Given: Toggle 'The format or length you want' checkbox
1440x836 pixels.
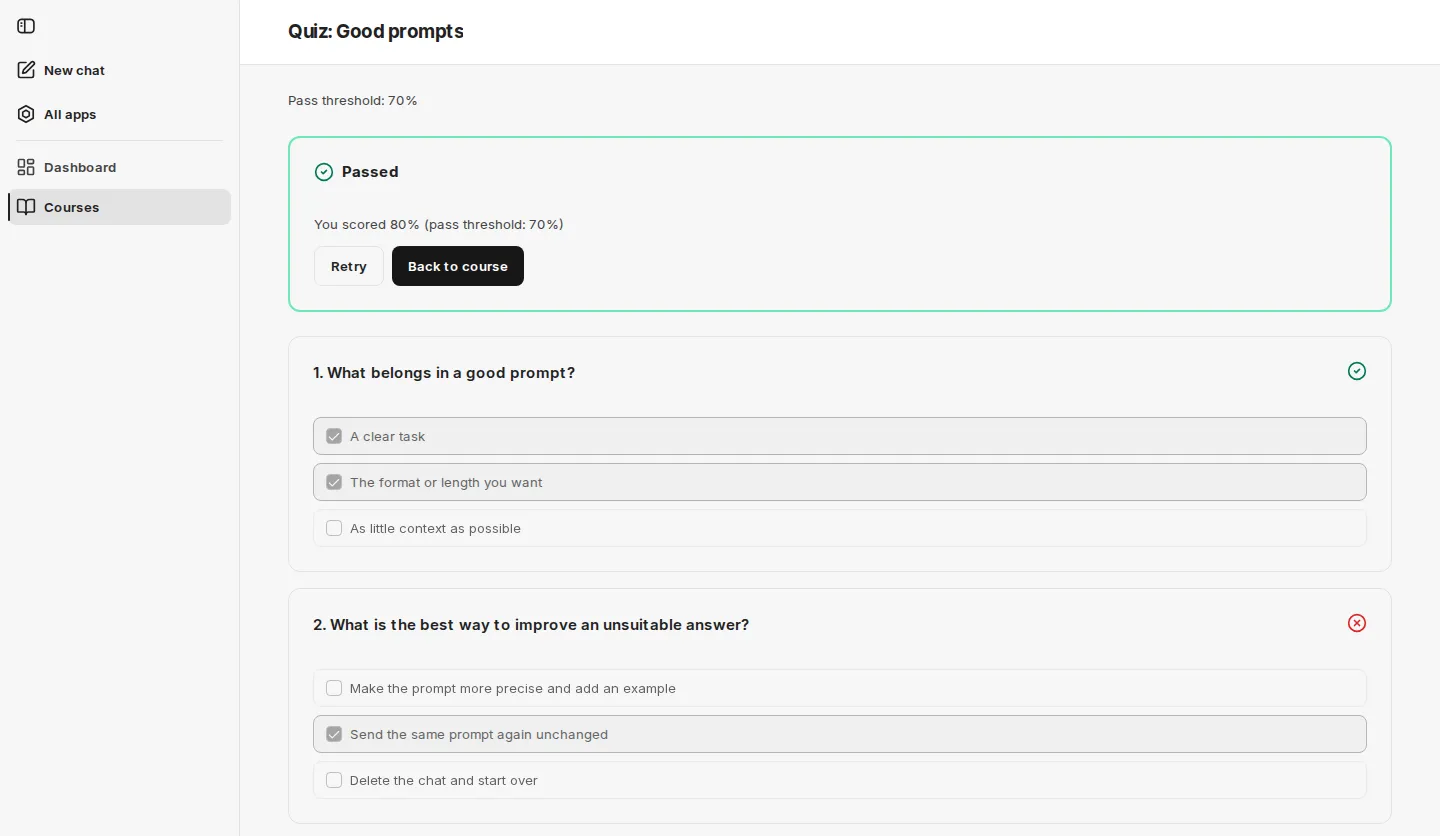Looking at the screenshot, I should (x=334, y=482).
